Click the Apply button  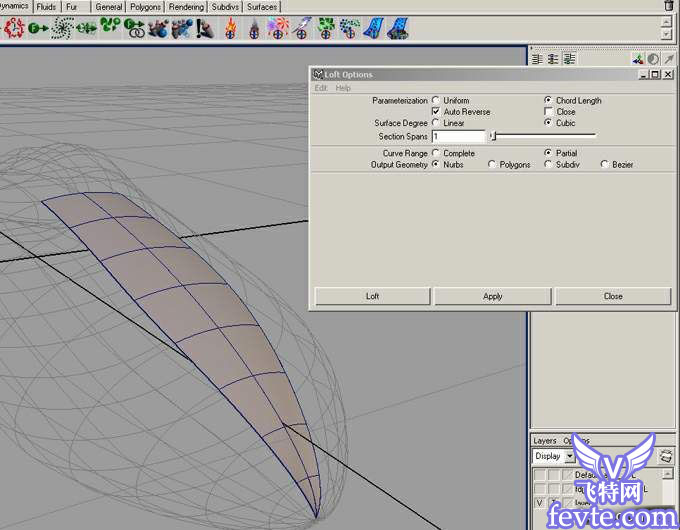pos(492,296)
